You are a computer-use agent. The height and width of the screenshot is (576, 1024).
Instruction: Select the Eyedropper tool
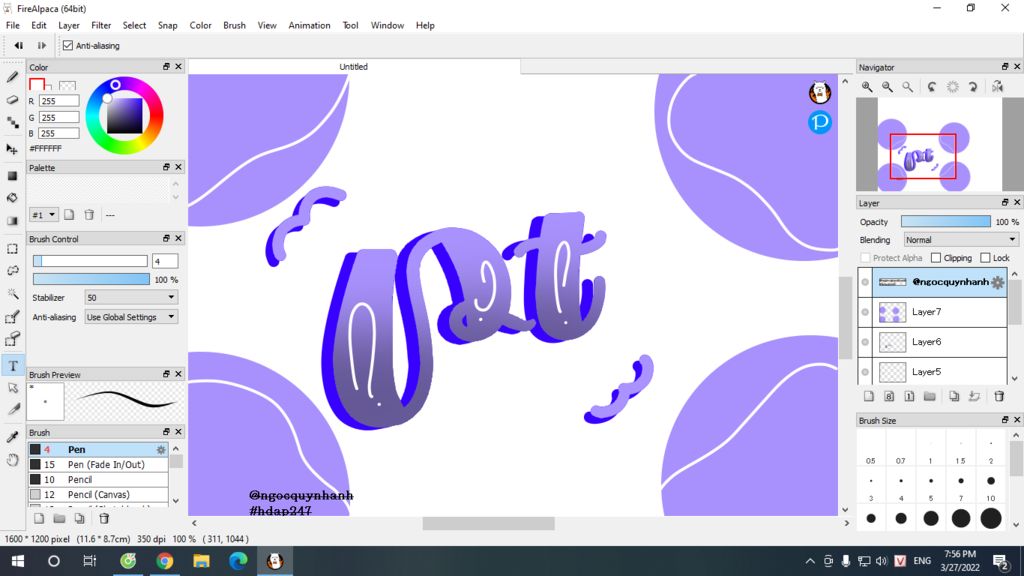point(12,437)
